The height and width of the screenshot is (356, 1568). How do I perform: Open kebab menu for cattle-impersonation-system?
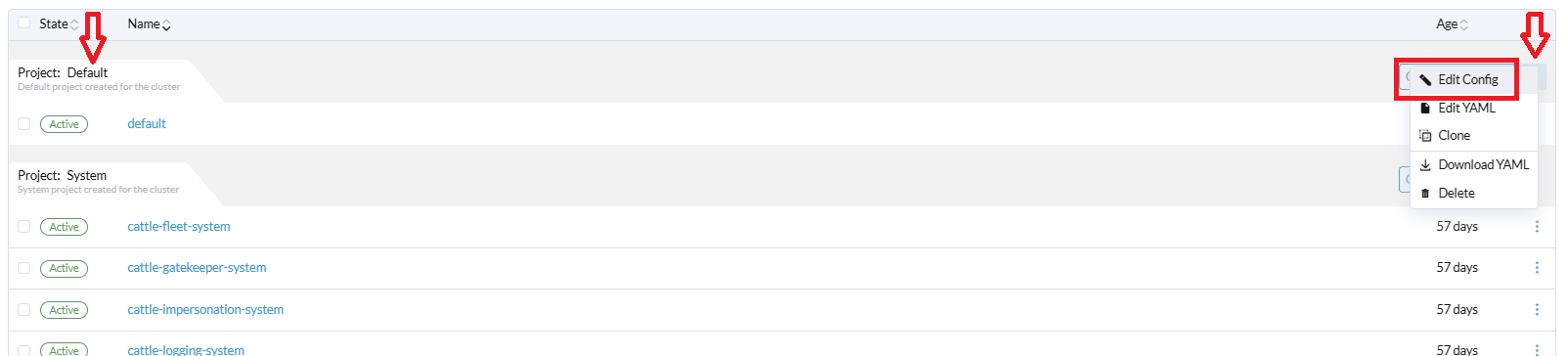tap(1537, 309)
